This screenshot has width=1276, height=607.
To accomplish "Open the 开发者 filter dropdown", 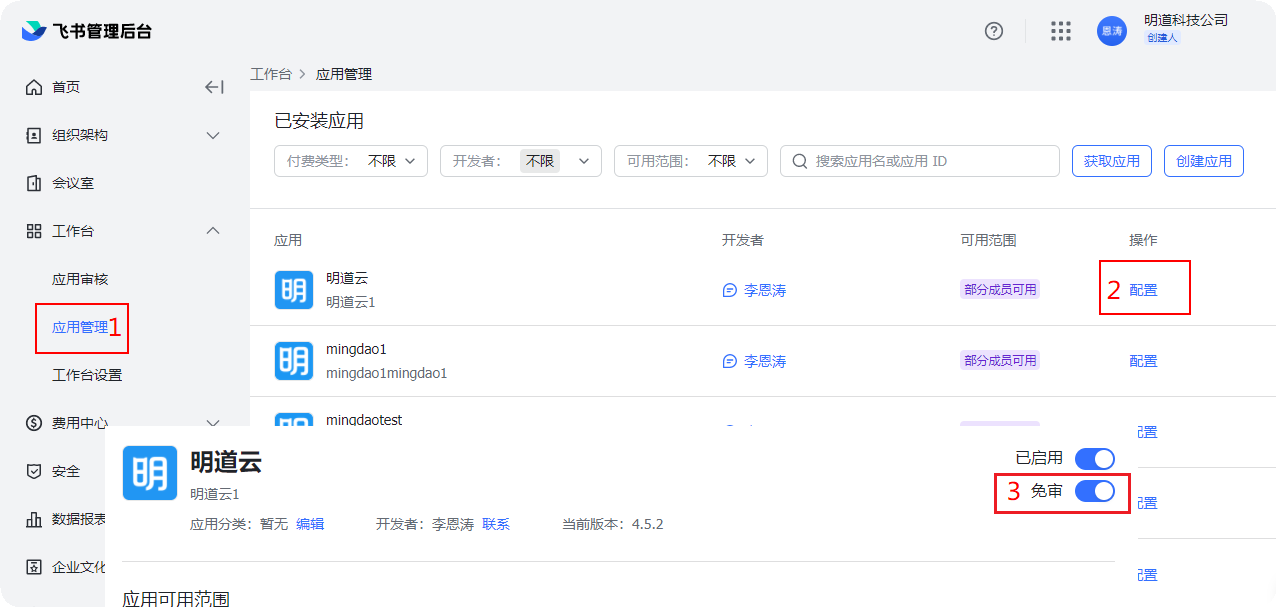I will (521, 161).
